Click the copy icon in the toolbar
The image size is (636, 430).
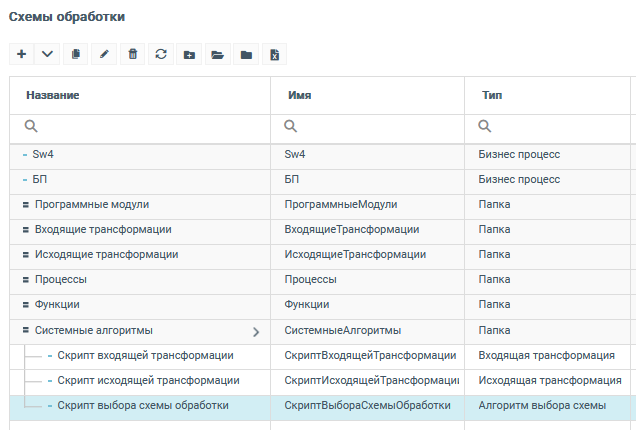tap(76, 54)
